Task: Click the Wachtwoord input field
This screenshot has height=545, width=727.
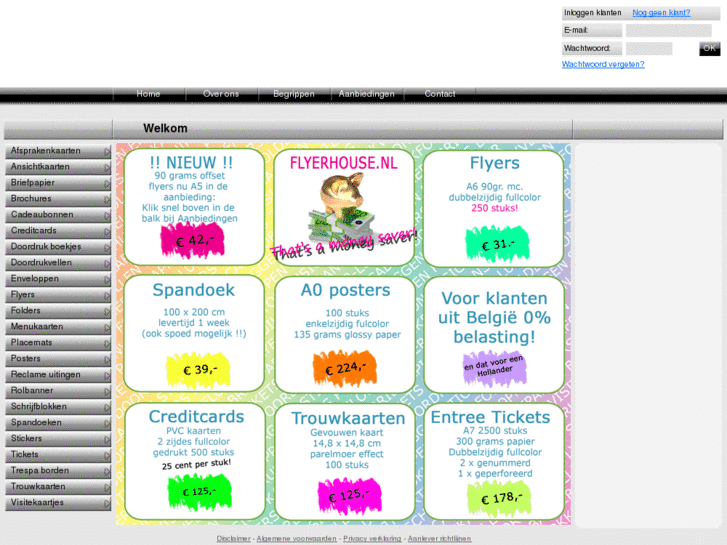Action: point(649,48)
